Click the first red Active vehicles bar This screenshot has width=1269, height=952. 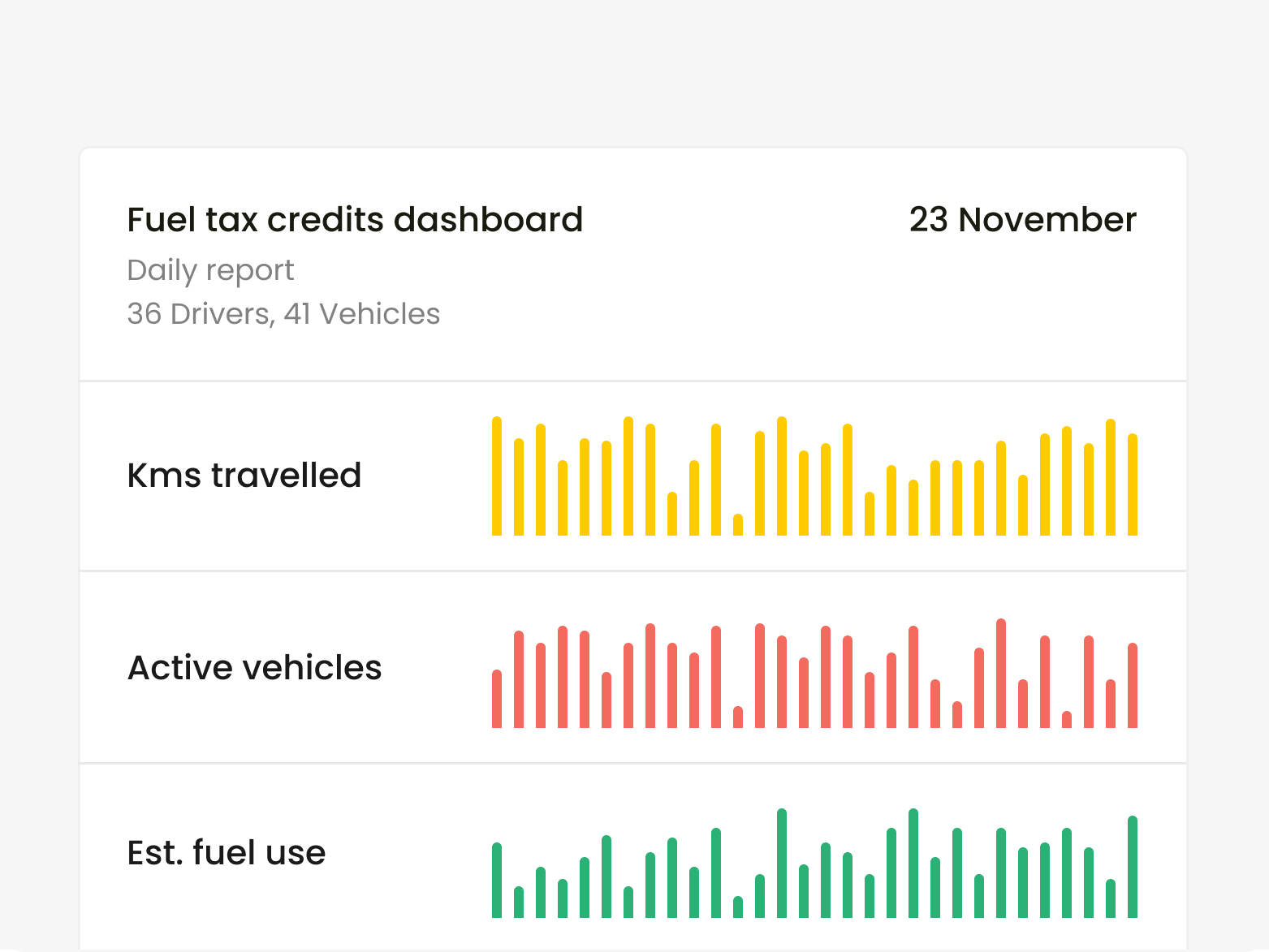click(497, 699)
